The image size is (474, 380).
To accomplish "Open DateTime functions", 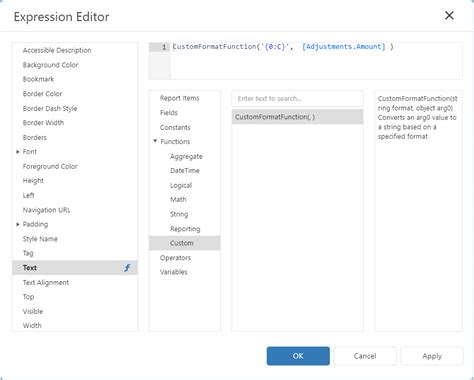I will coord(185,171).
